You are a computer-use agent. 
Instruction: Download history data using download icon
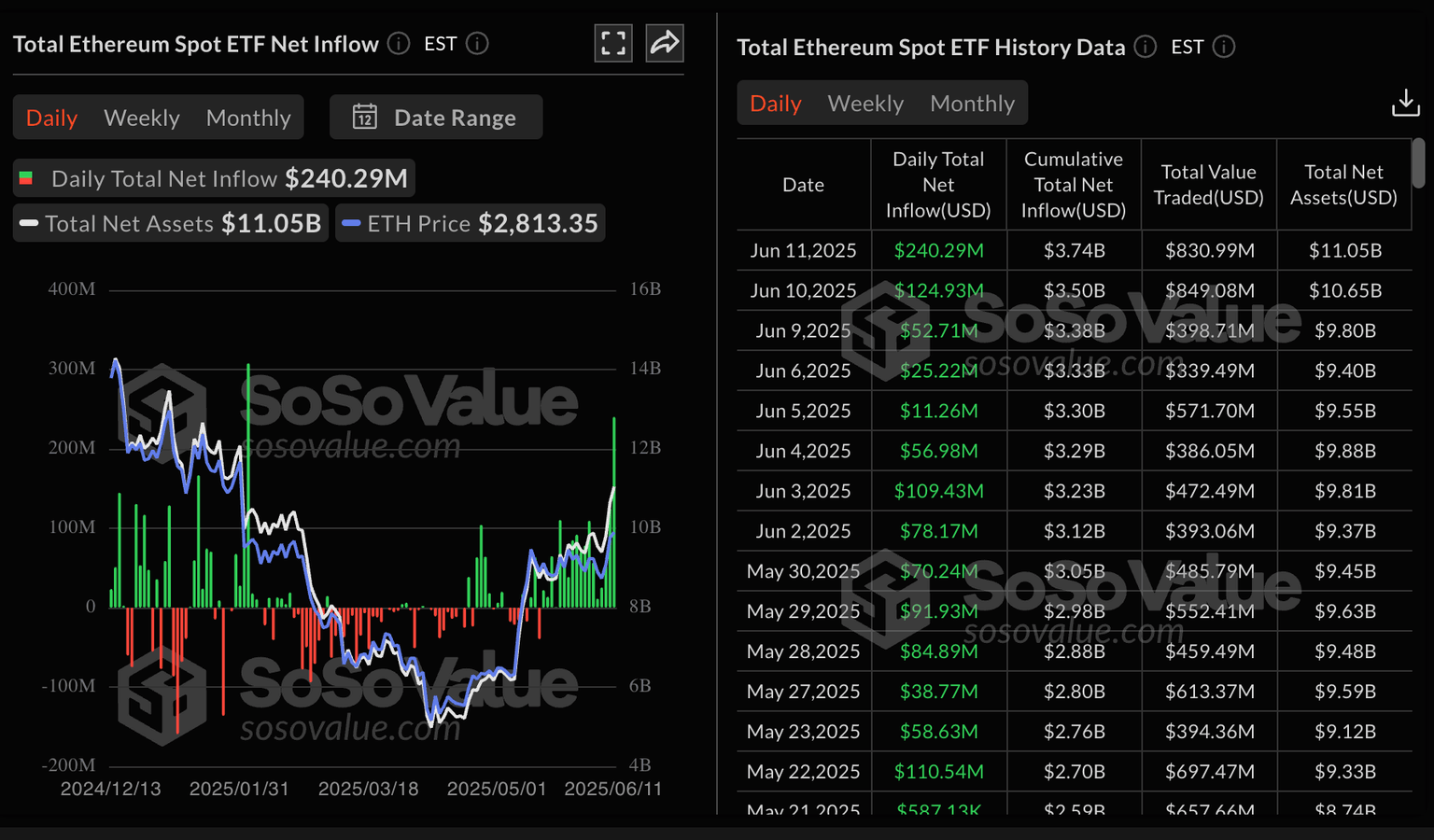coord(1405,103)
